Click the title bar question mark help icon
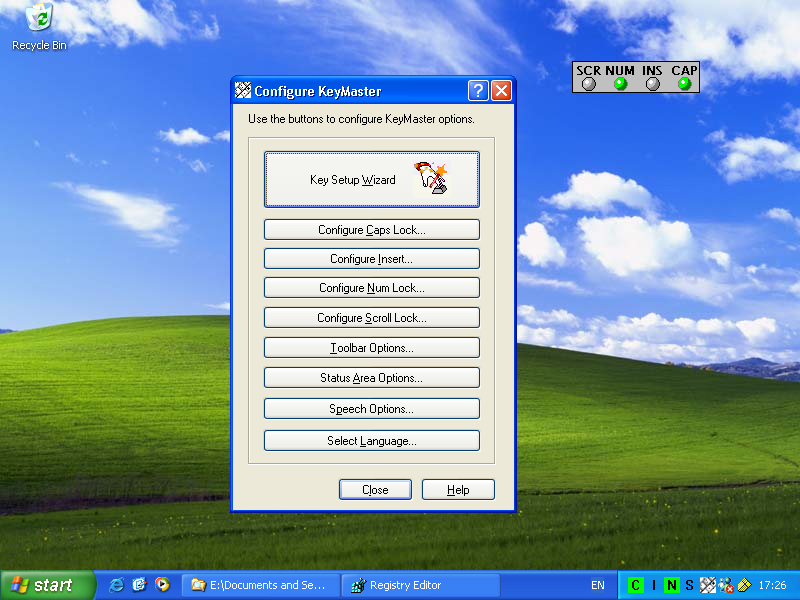 [478, 91]
